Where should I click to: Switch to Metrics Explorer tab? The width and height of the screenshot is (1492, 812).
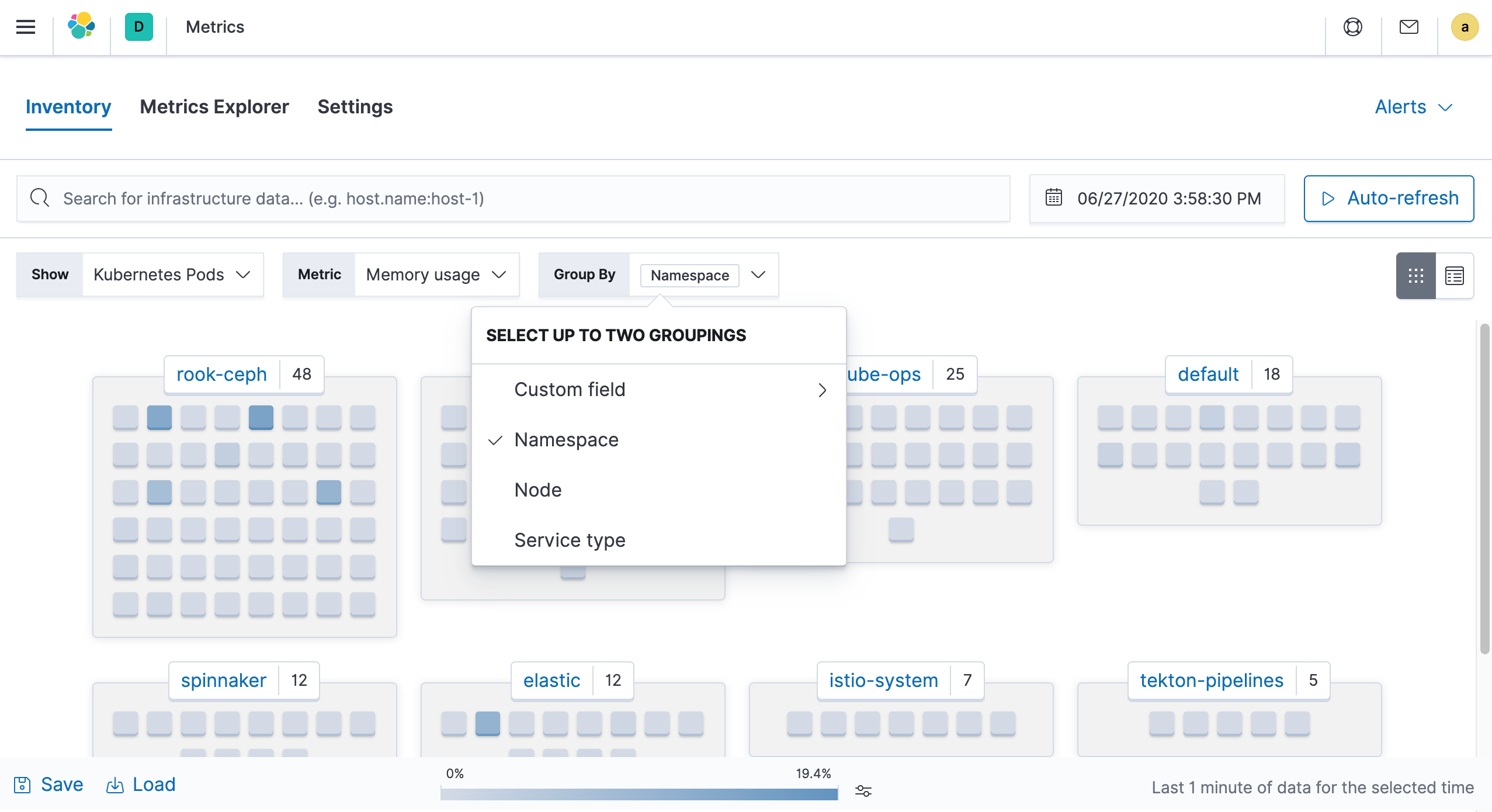(214, 107)
